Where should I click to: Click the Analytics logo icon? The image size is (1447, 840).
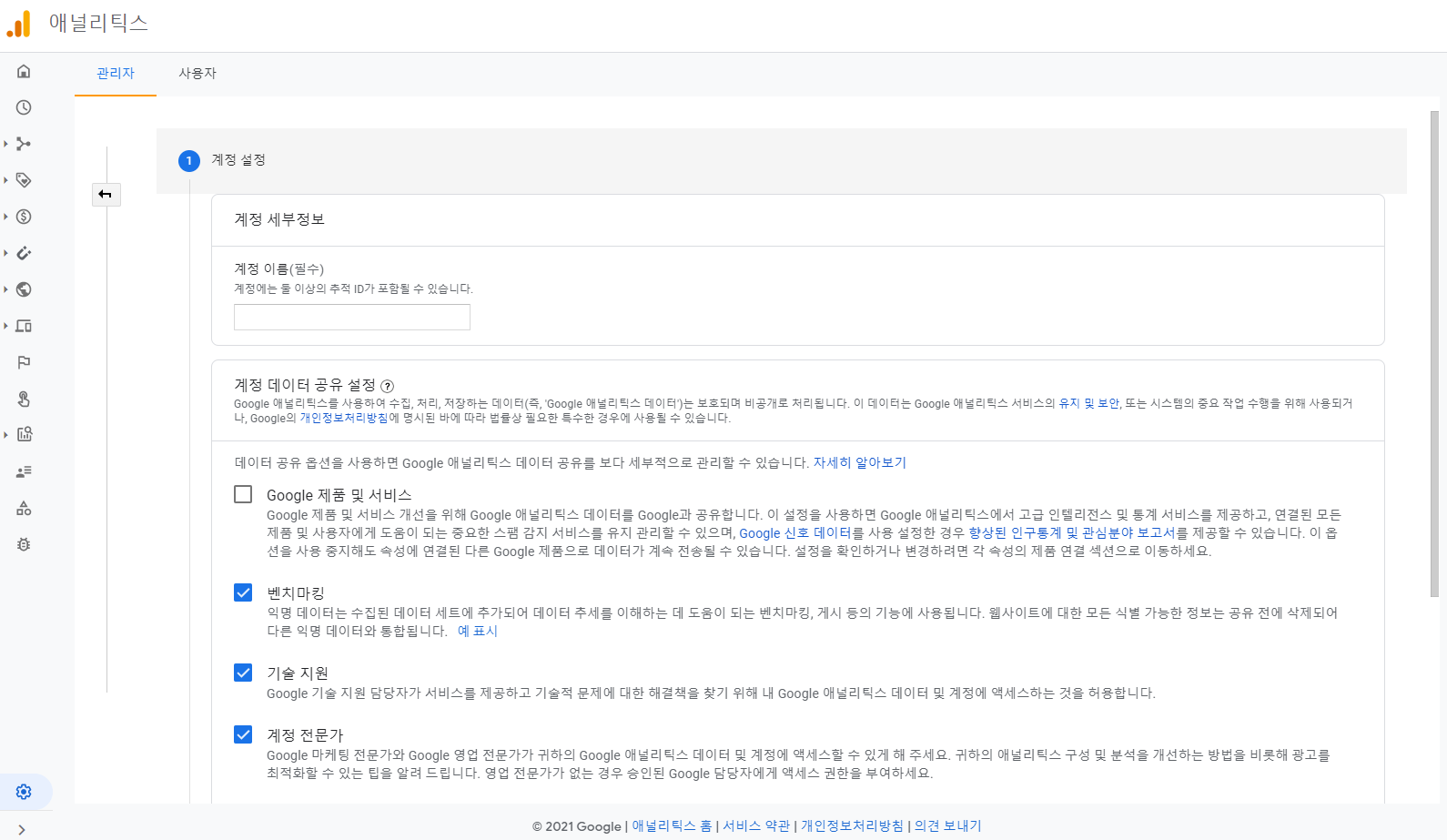(x=18, y=24)
